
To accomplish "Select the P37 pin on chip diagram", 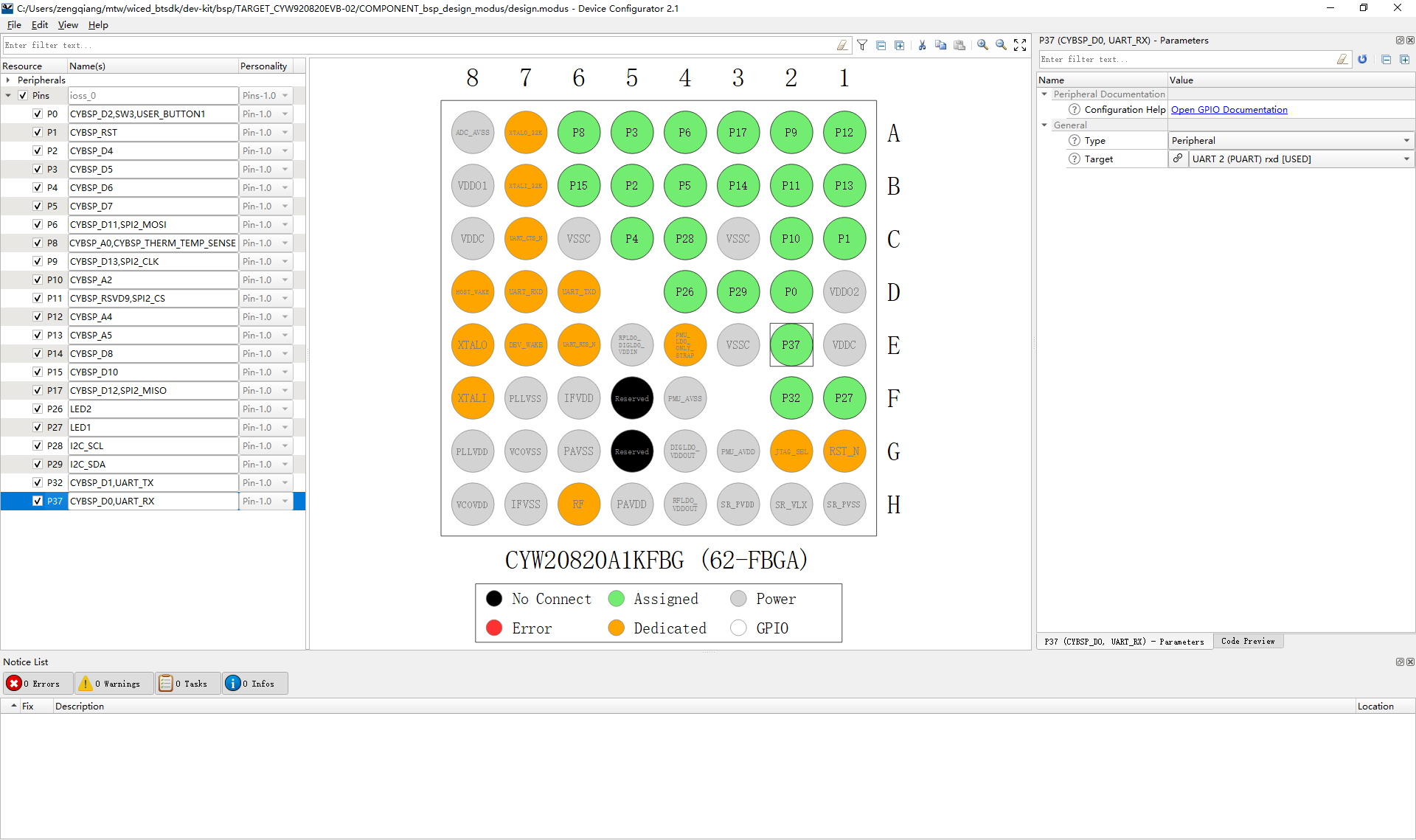I will [791, 344].
